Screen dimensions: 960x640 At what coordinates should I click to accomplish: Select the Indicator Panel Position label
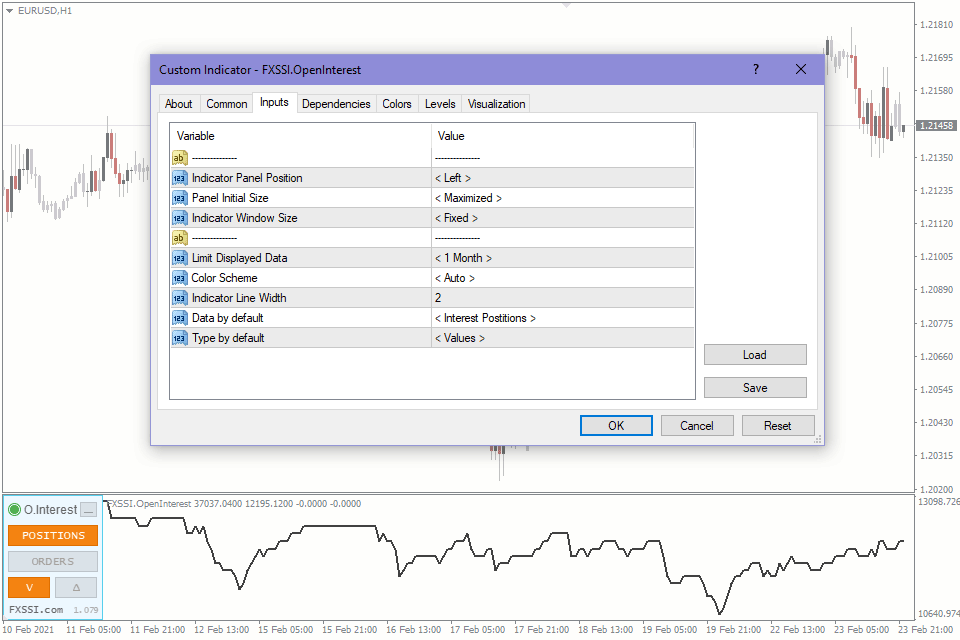(x=247, y=178)
